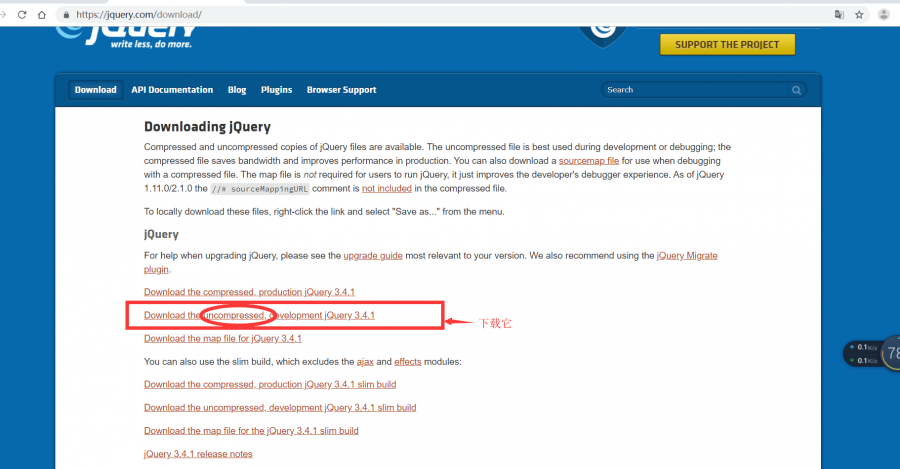900x469 pixels.
Task: Download uncompressed development 3.4.1 slim build
Action: tap(280, 408)
